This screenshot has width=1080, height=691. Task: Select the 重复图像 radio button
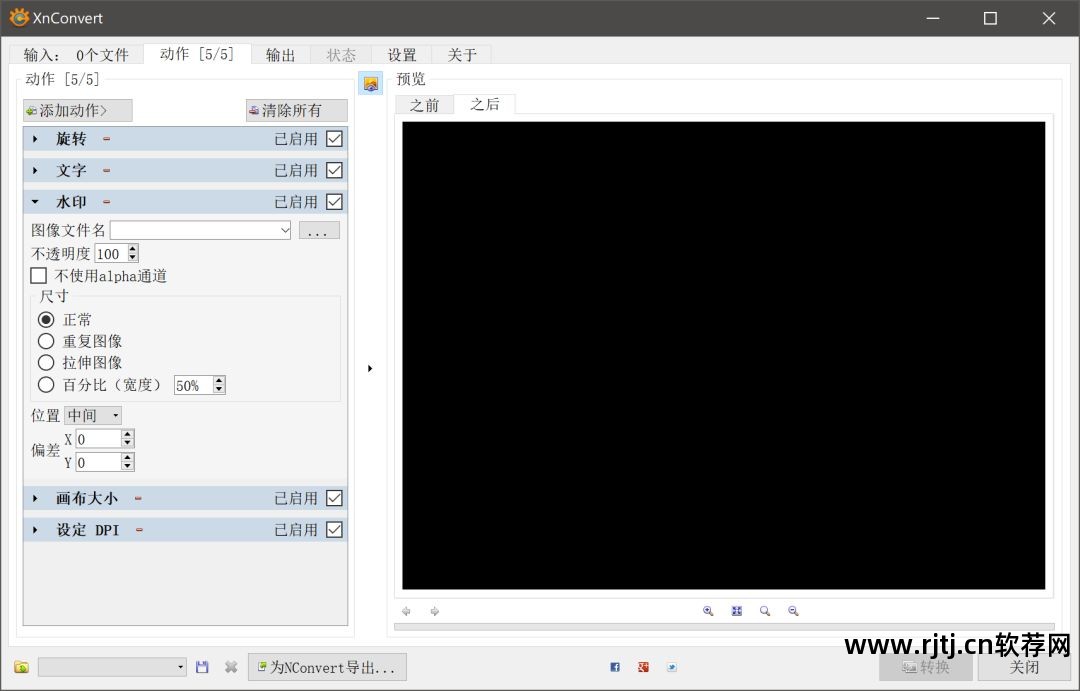click(x=46, y=341)
